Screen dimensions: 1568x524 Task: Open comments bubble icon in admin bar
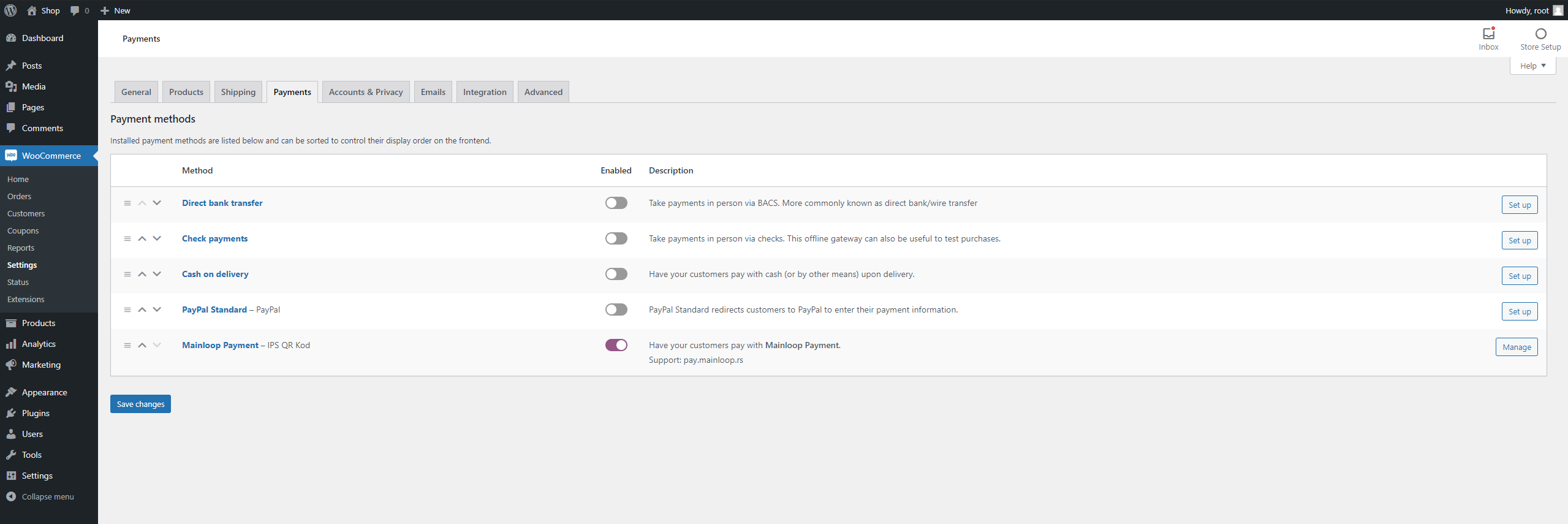[x=75, y=10]
